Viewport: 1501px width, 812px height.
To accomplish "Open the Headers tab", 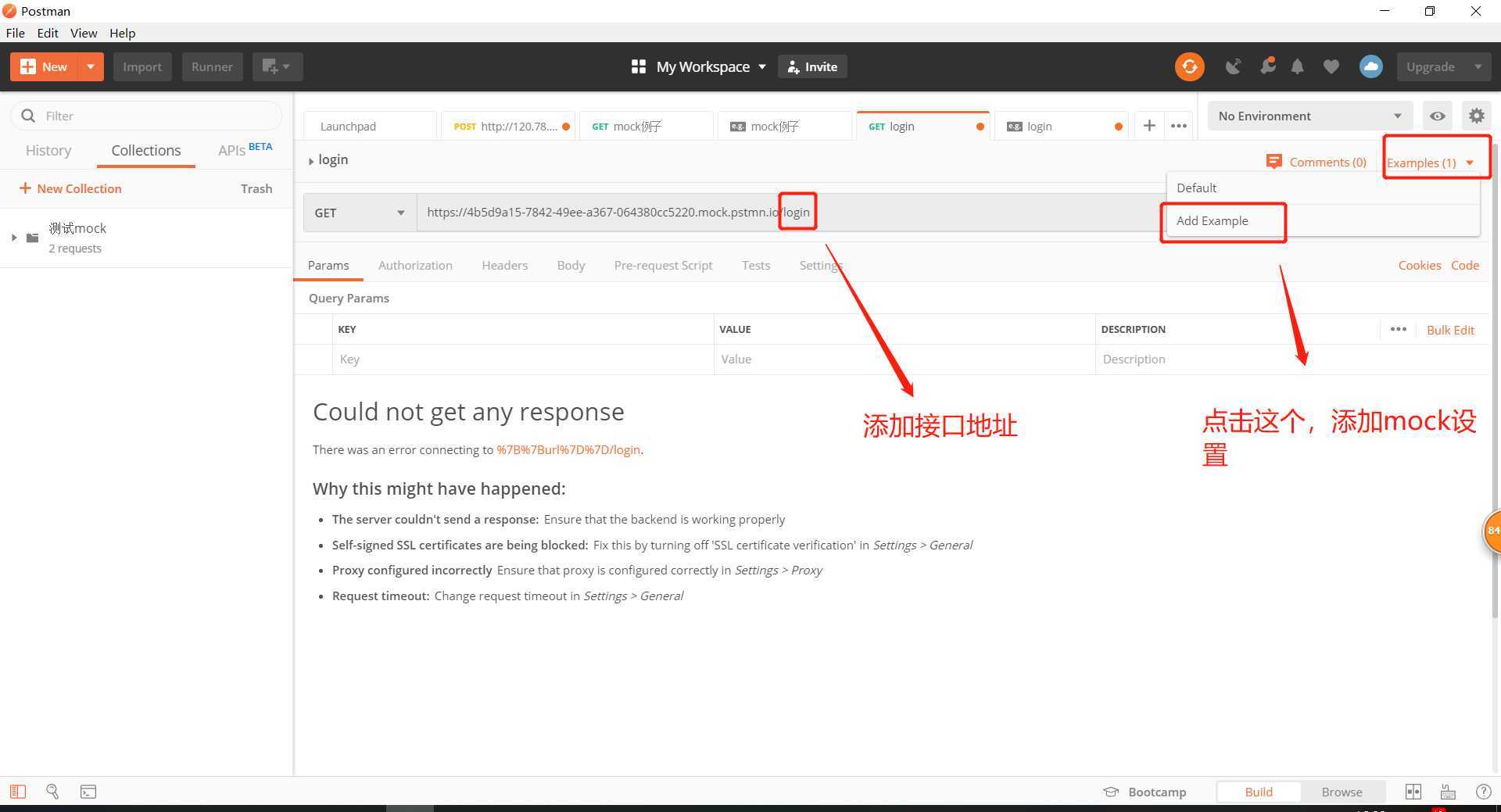I will pos(504,265).
